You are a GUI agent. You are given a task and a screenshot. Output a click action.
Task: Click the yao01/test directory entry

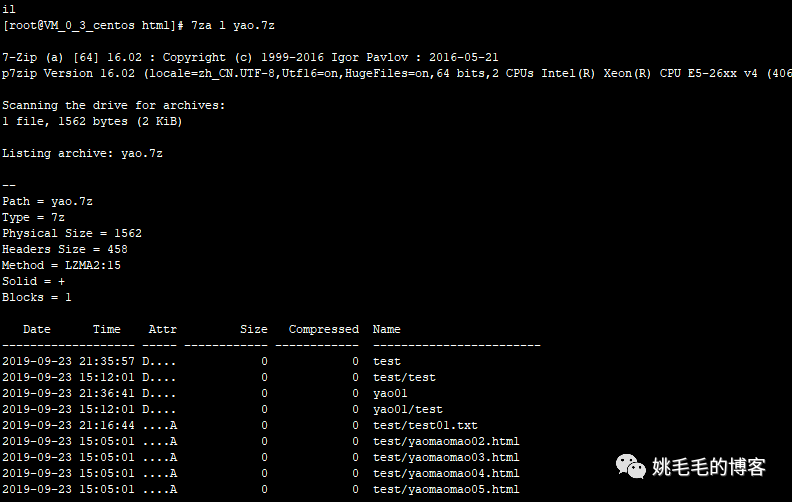408,409
